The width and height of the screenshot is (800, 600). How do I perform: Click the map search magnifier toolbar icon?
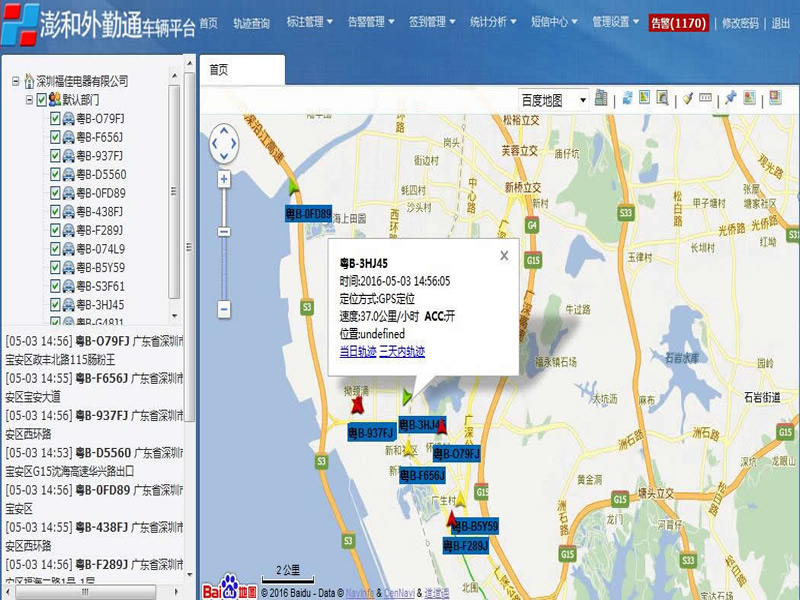[662, 97]
